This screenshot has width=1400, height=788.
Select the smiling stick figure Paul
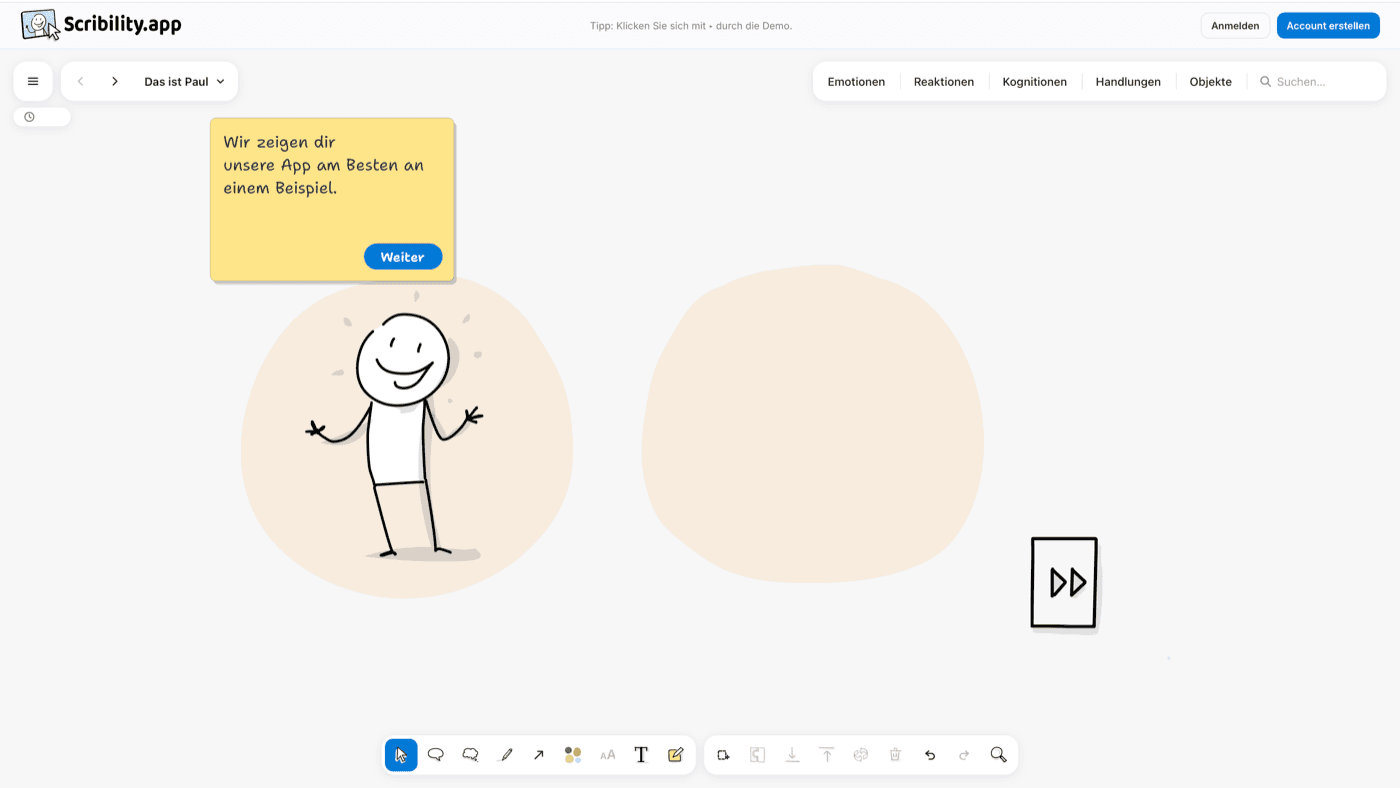click(394, 435)
